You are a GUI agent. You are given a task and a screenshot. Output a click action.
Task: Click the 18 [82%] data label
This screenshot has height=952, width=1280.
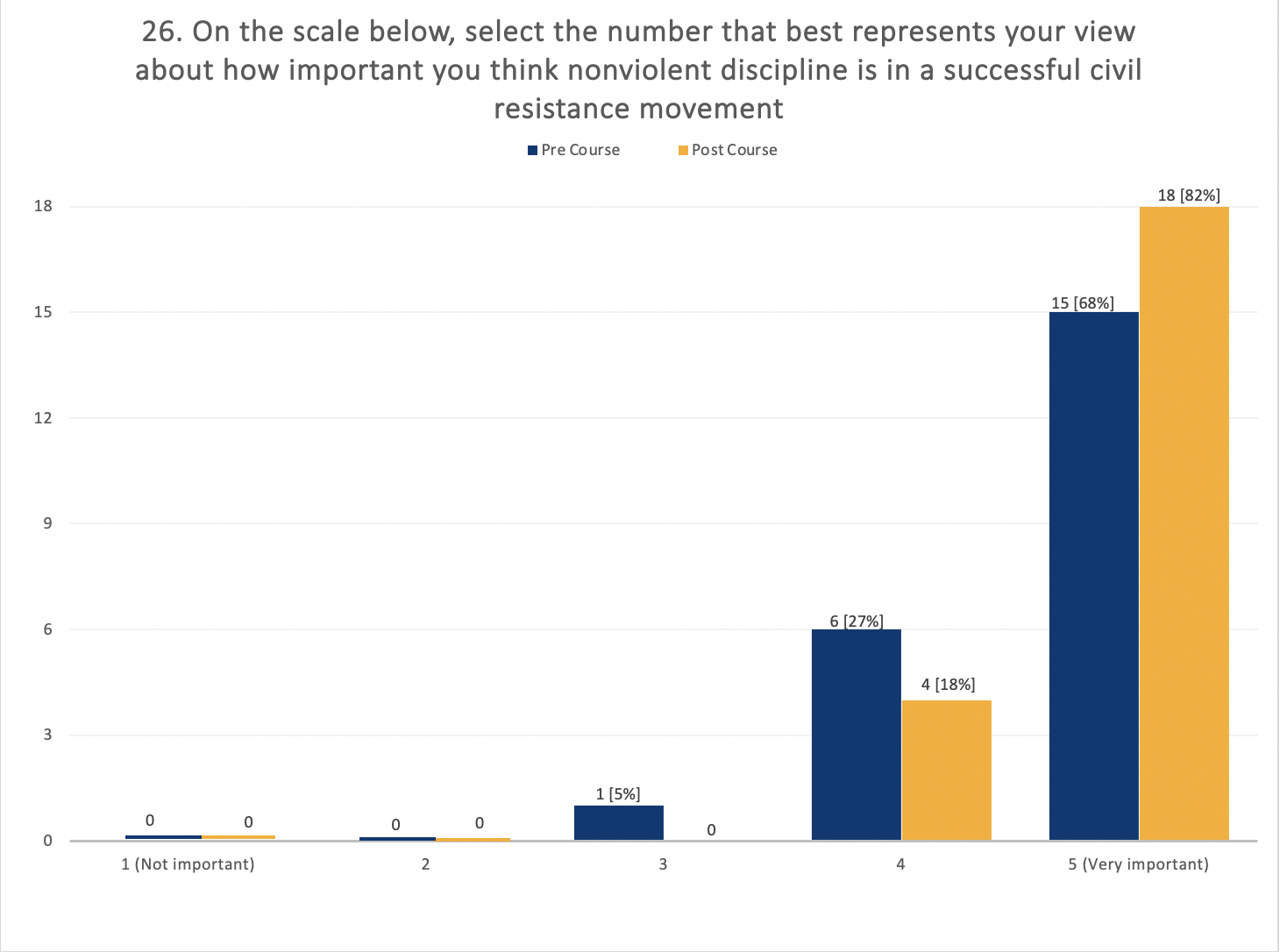point(1189,195)
